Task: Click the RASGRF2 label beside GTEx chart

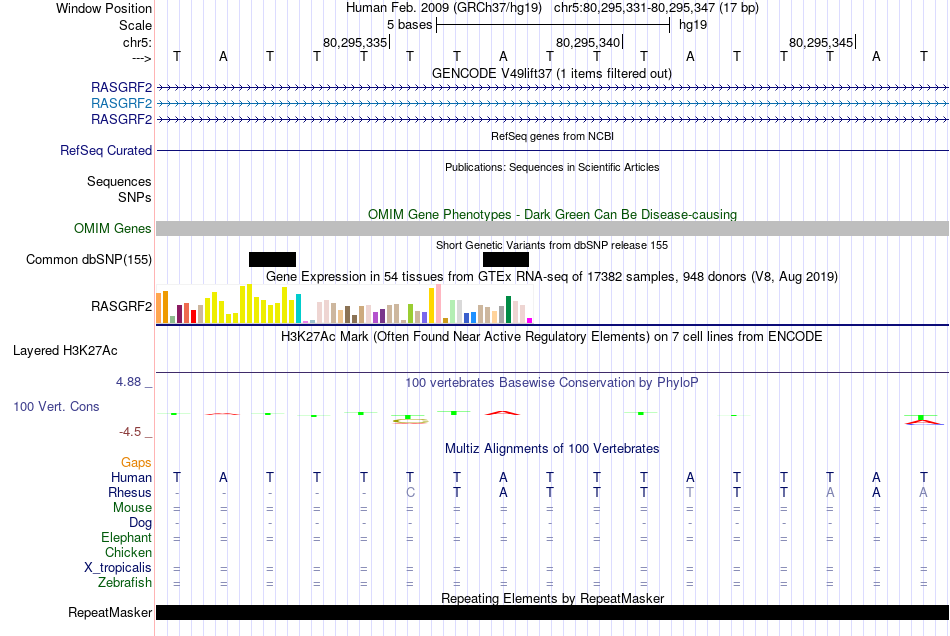Action: (x=121, y=306)
